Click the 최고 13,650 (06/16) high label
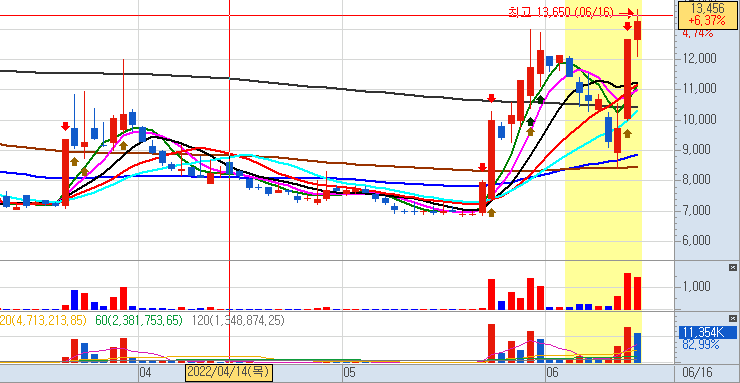Viewport: 740px width, 383px height. (x=561, y=12)
